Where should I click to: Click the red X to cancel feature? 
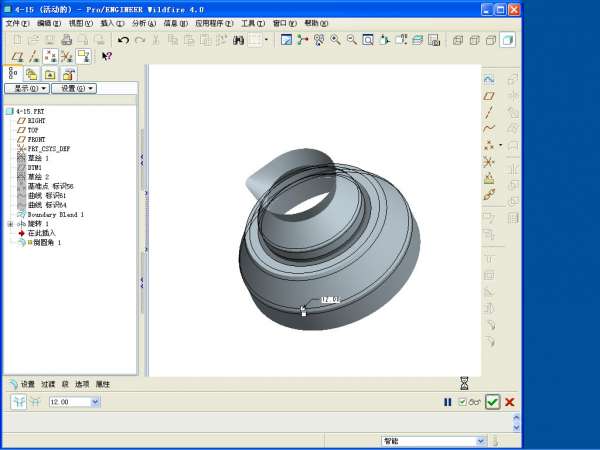pos(510,402)
